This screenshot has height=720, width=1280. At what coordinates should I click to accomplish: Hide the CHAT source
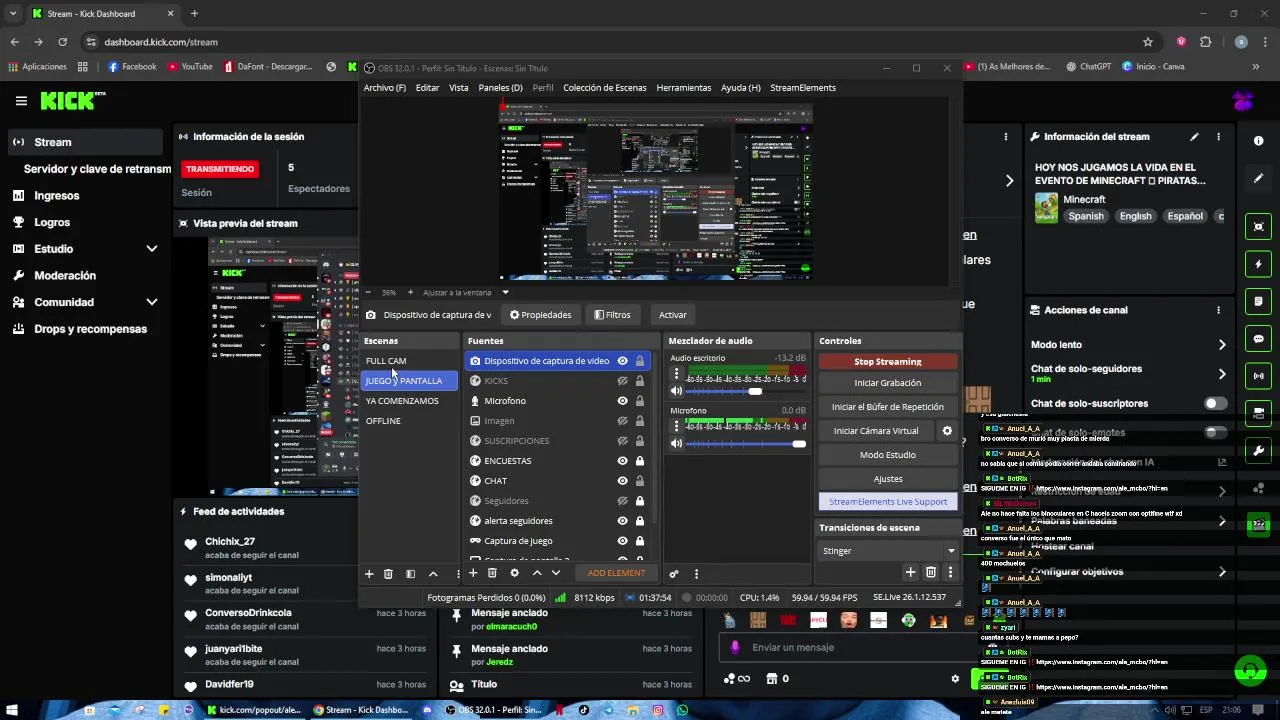(622, 481)
